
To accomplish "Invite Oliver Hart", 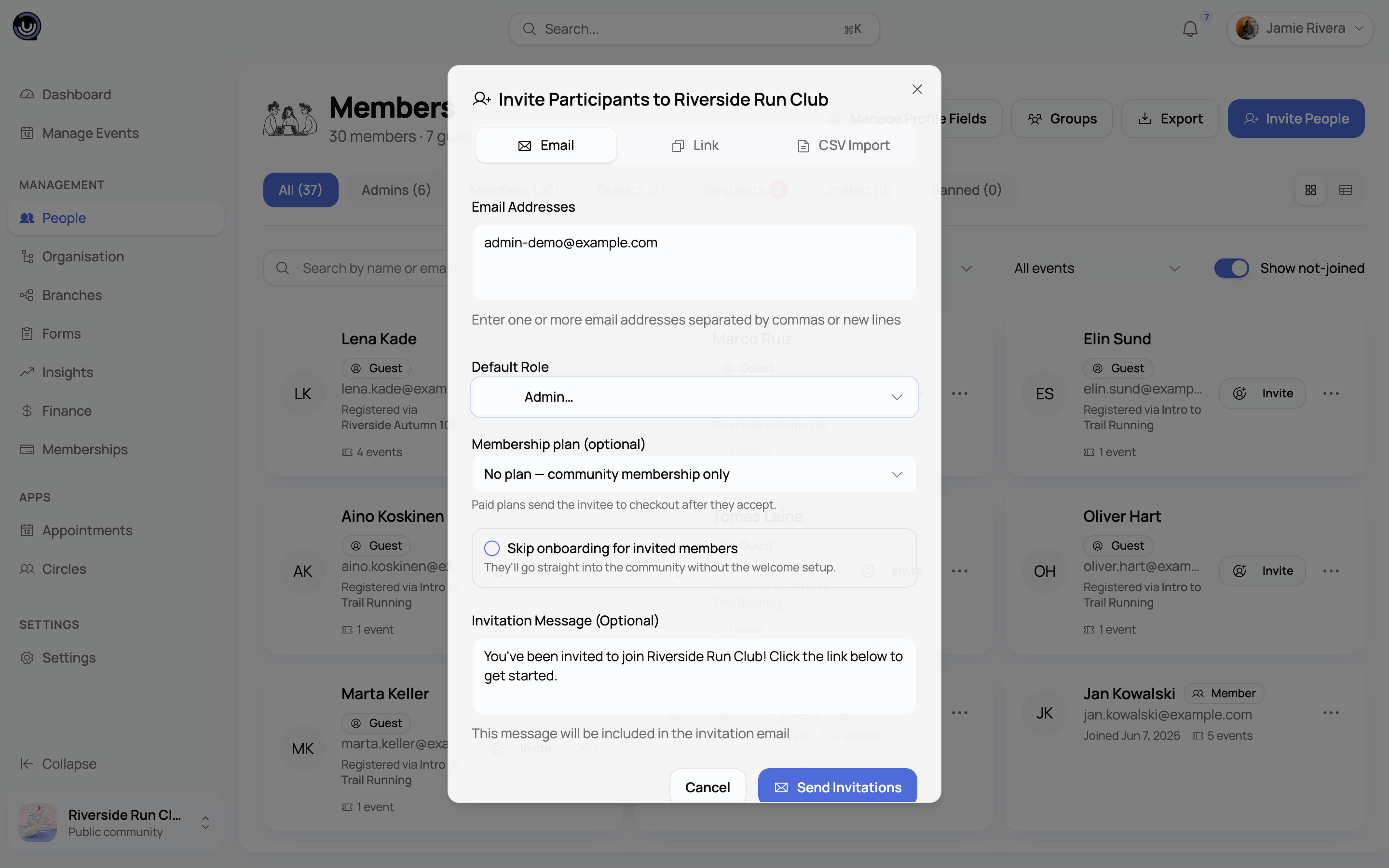I will pyautogui.click(x=1262, y=570).
